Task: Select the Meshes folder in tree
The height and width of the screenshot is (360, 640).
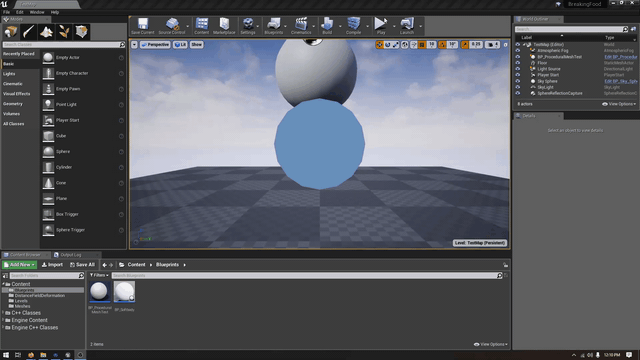Action: pyautogui.click(x=22, y=306)
